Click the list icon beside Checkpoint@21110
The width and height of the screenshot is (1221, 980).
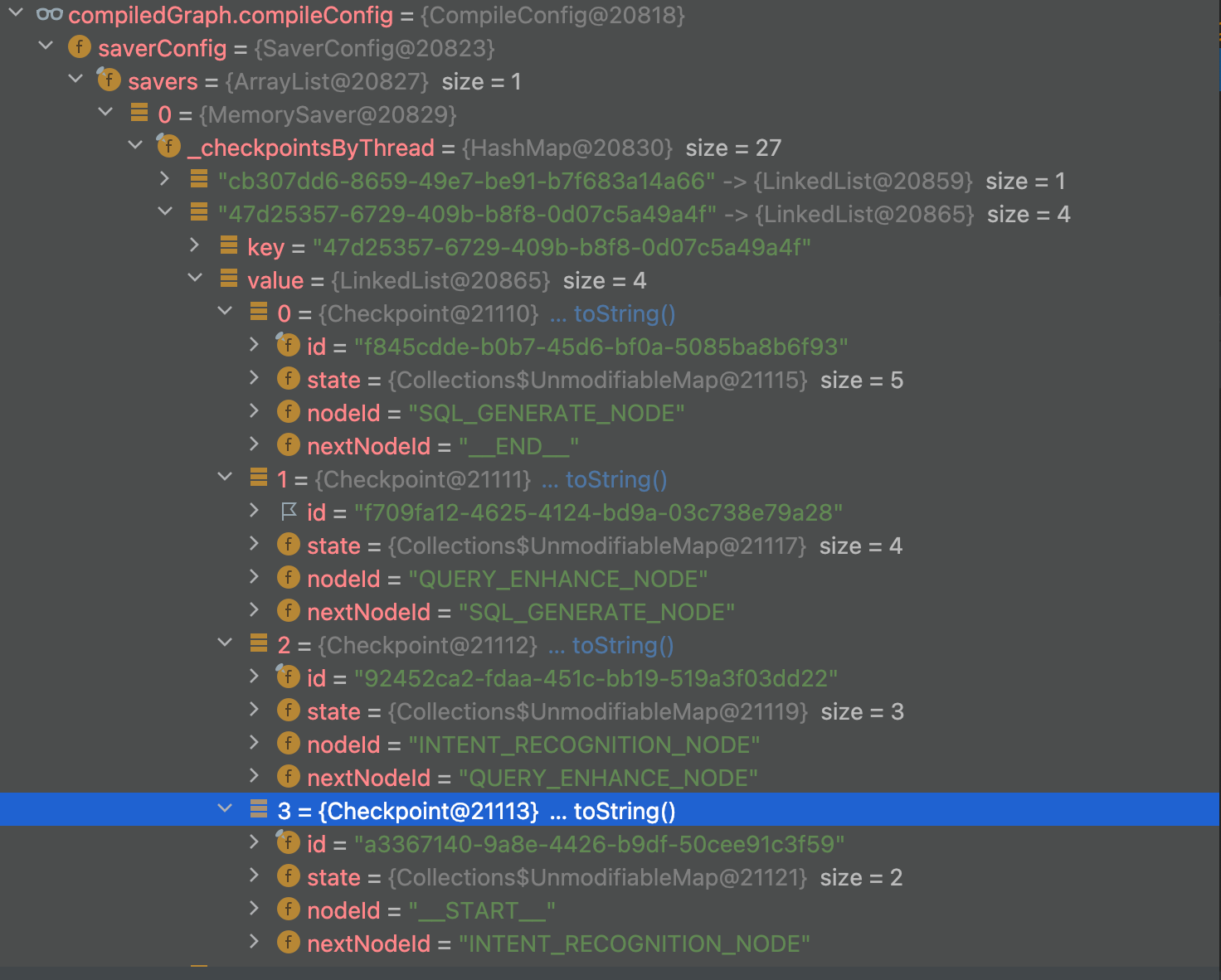point(259,312)
